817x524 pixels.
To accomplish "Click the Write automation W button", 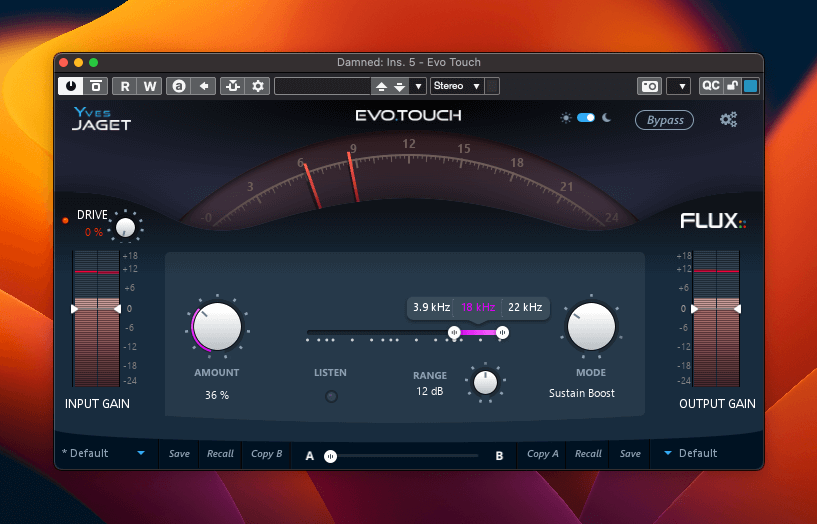I will click(x=150, y=86).
